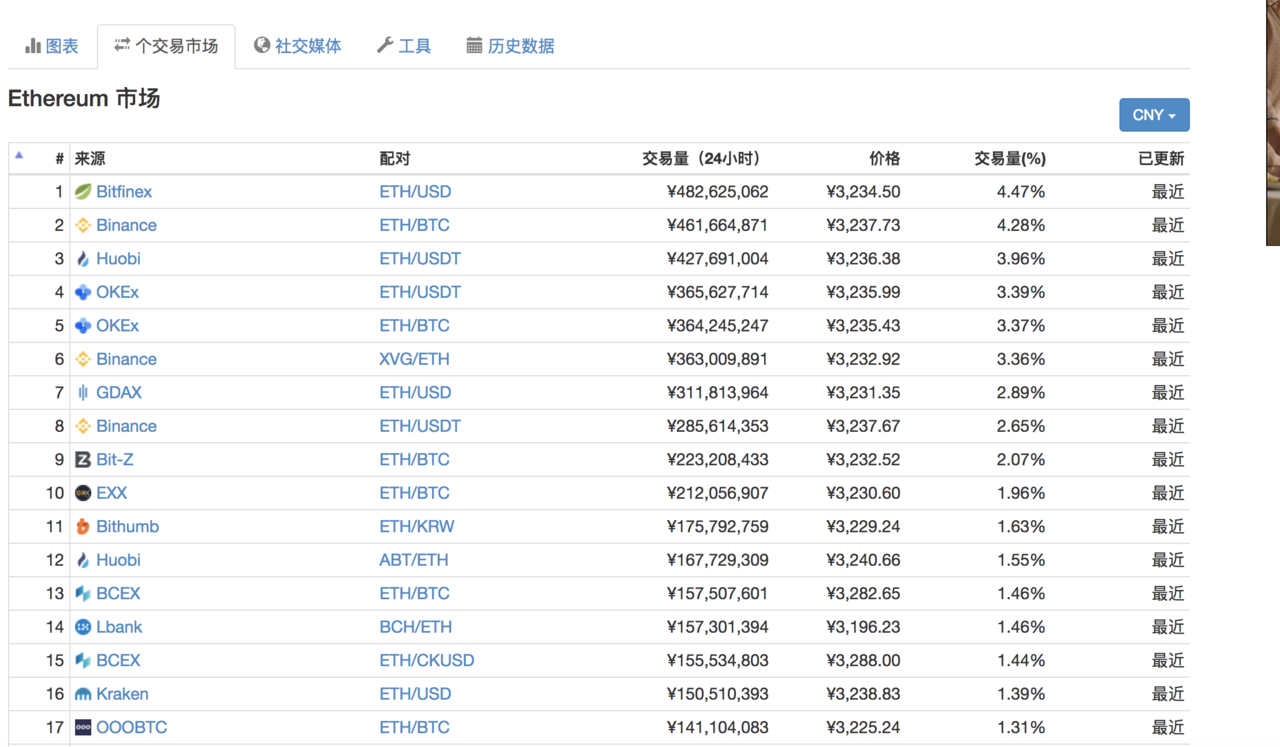Viewport: 1280px width, 747px height.
Task: Open the Bithumb exchange link
Action: point(128,527)
